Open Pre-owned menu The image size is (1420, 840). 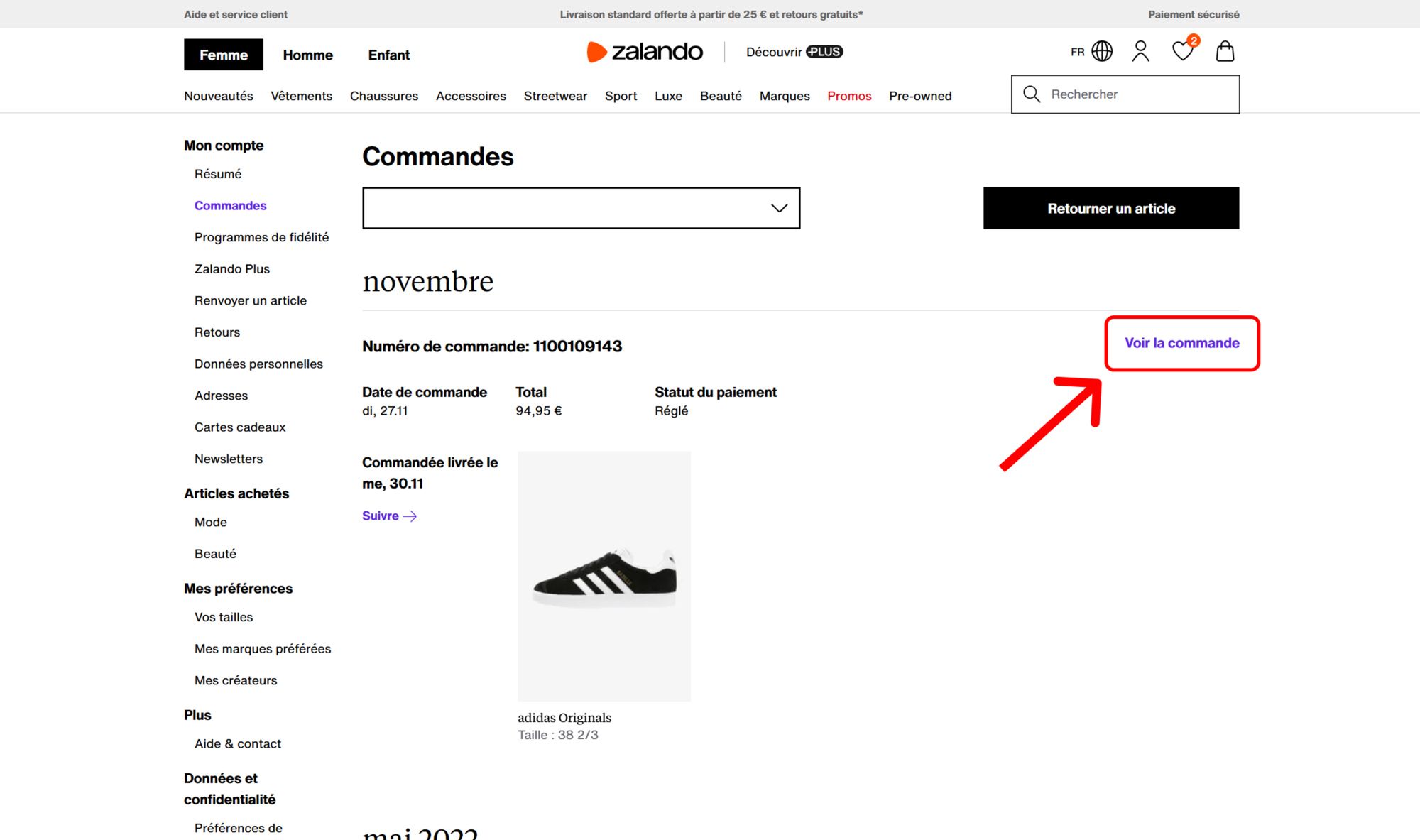click(x=920, y=96)
